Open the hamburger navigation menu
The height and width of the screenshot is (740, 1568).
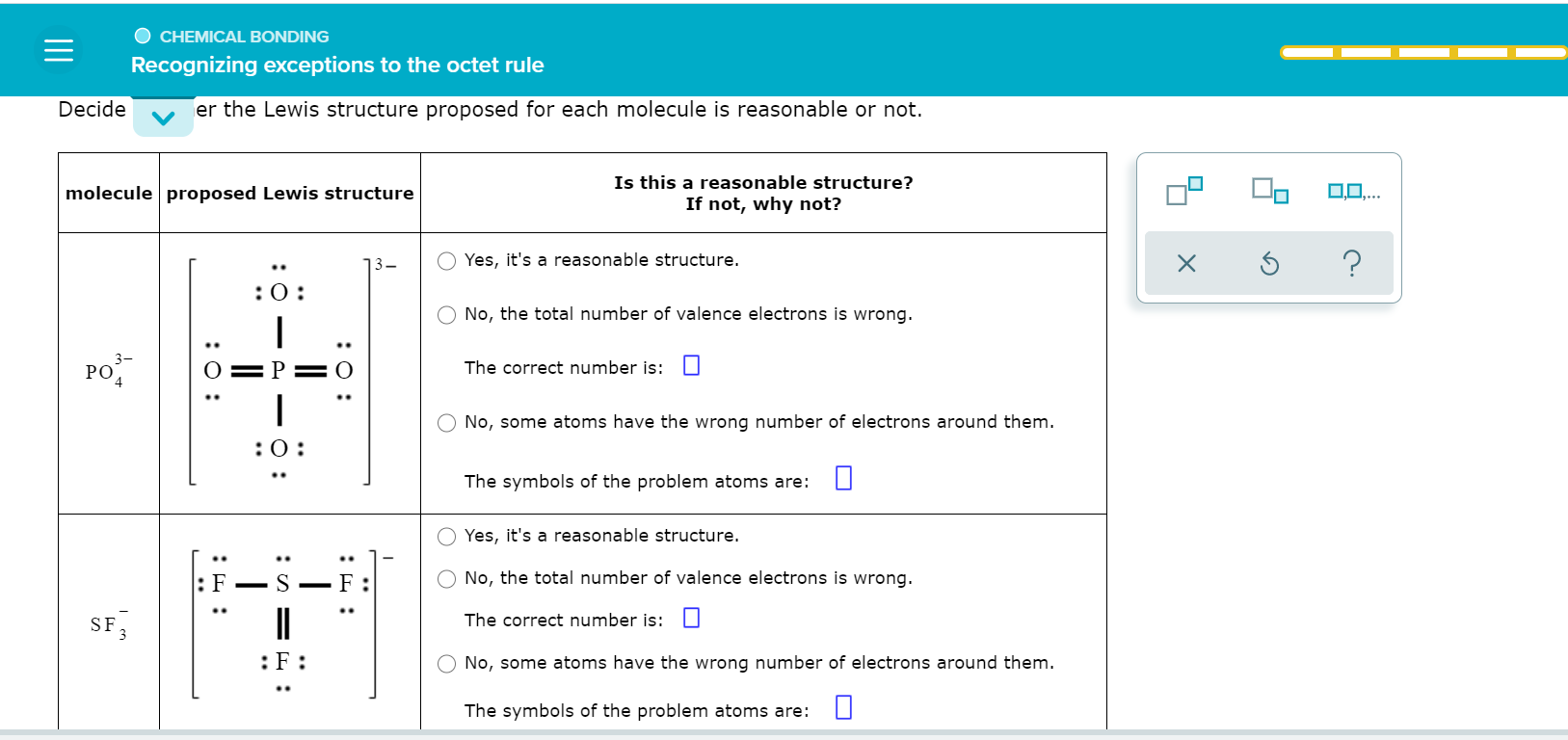(x=58, y=49)
